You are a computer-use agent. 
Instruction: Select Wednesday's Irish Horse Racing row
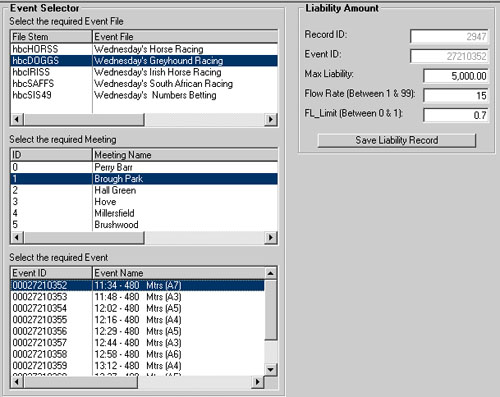pyautogui.click(x=144, y=72)
